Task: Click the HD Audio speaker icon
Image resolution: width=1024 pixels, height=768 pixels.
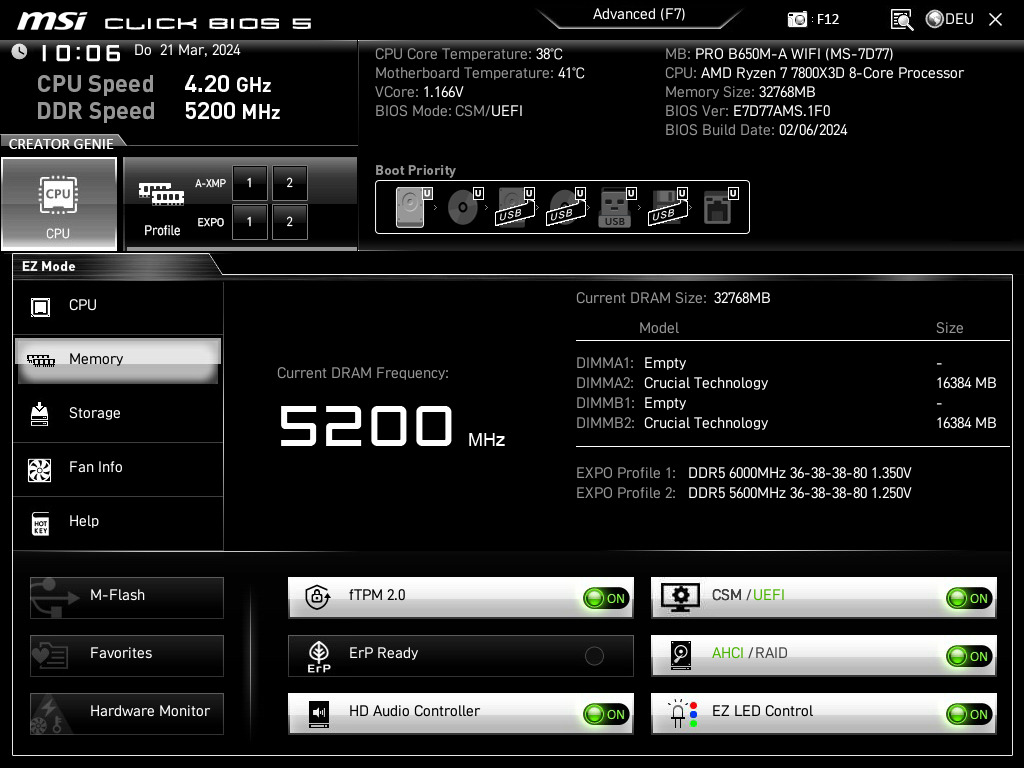Action: [x=319, y=714]
